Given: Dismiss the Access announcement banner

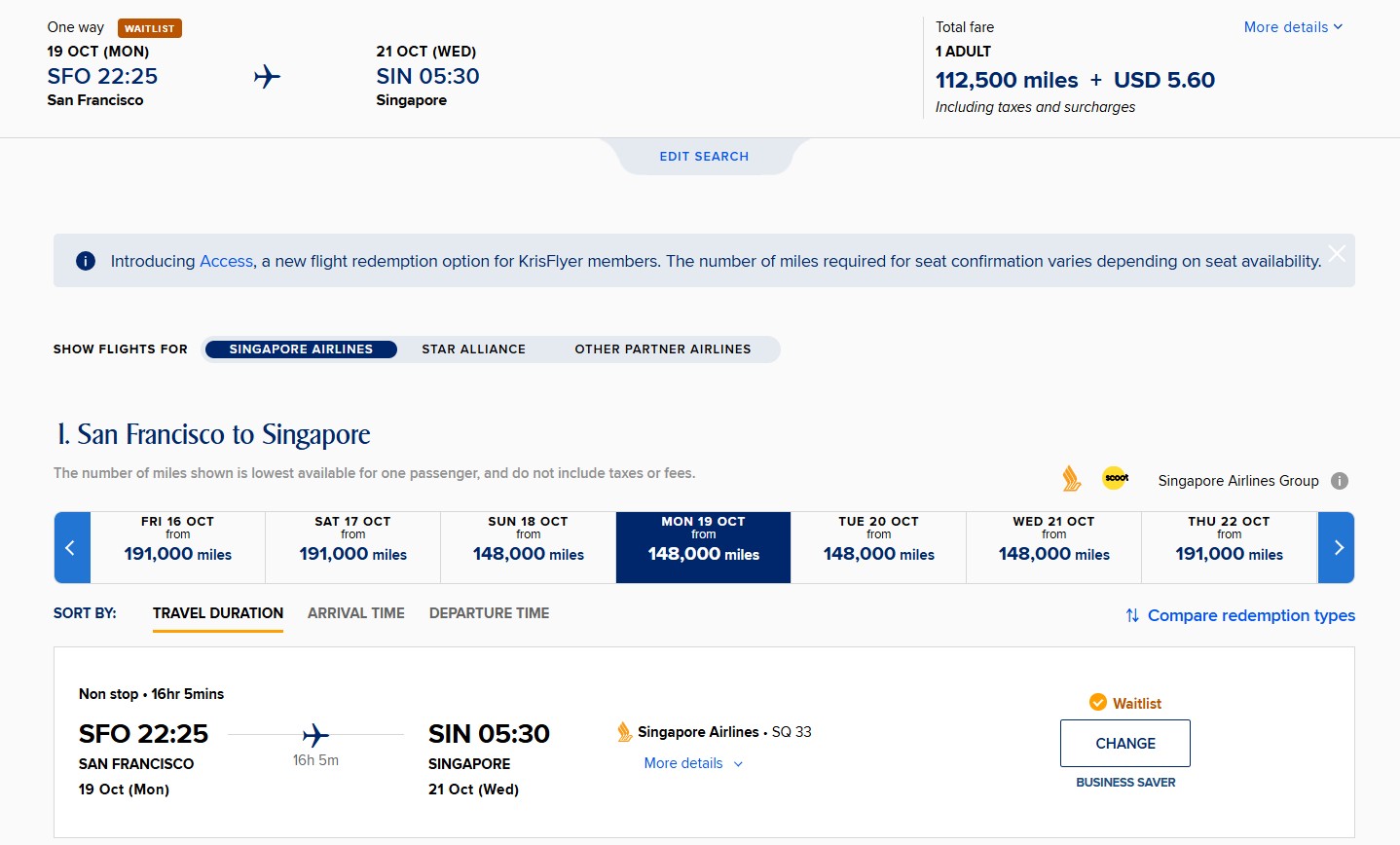Looking at the screenshot, I should [x=1337, y=253].
